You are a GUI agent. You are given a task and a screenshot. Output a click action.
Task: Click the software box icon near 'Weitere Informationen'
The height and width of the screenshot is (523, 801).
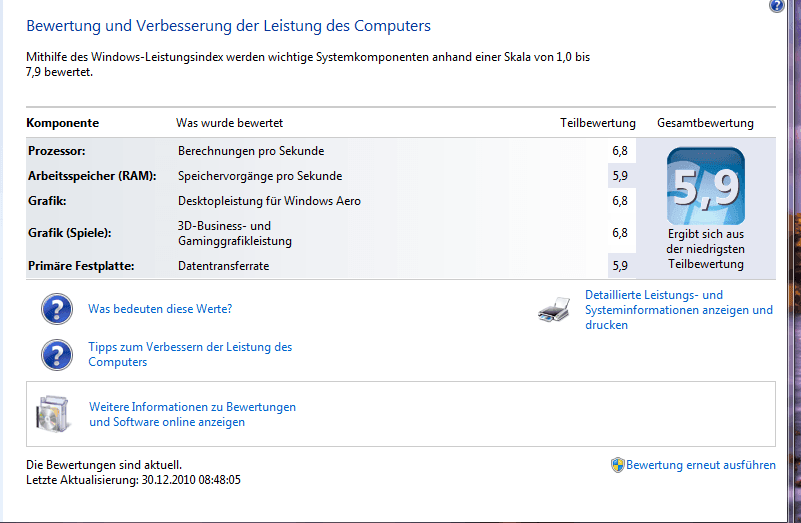tap(53, 413)
